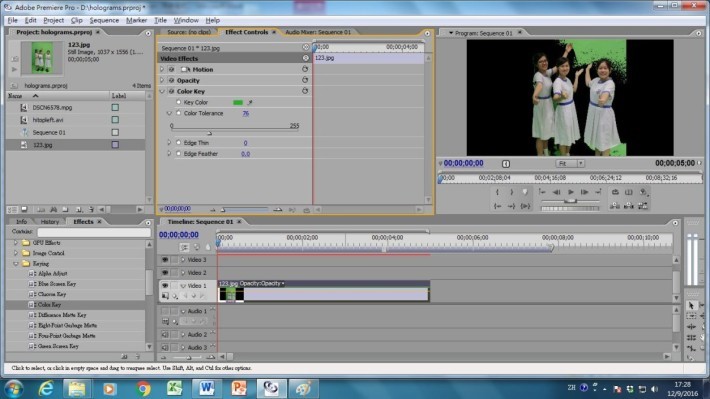710x399 pixels.
Task: Open Chrome from the taskbar
Action: click(x=143, y=389)
